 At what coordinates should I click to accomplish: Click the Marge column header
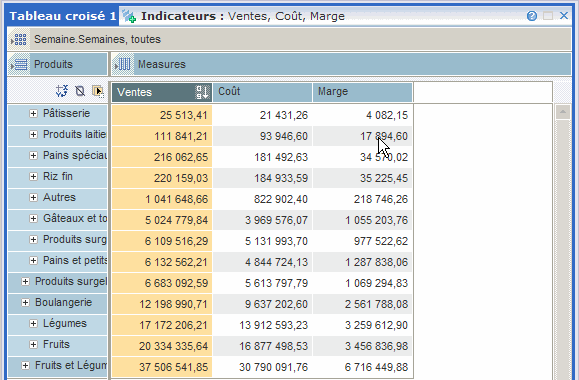[363, 92]
